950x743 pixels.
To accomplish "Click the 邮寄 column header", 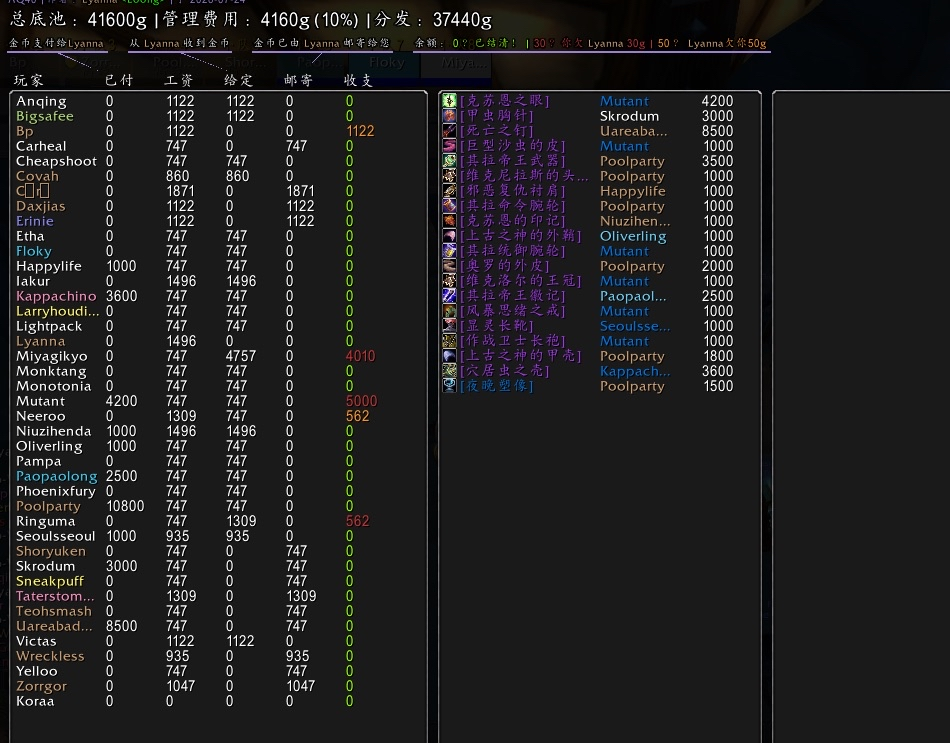I will (298, 81).
